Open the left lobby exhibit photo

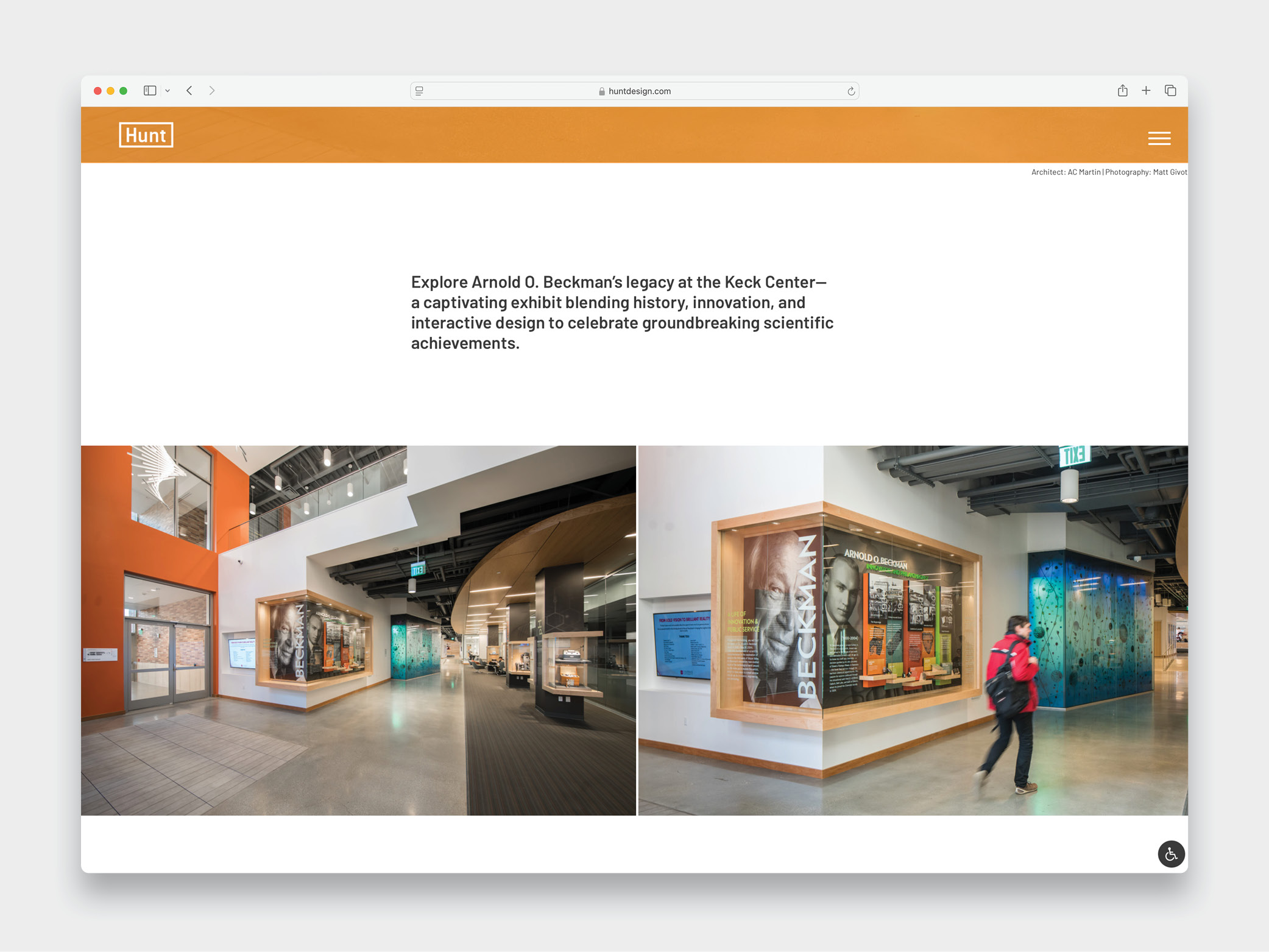358,630
